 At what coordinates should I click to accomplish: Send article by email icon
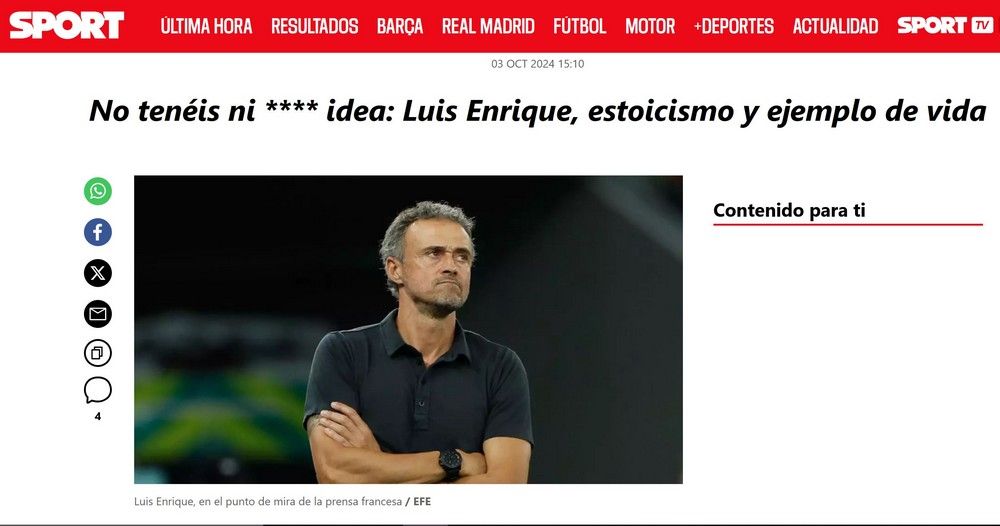(x=98, y=314)
